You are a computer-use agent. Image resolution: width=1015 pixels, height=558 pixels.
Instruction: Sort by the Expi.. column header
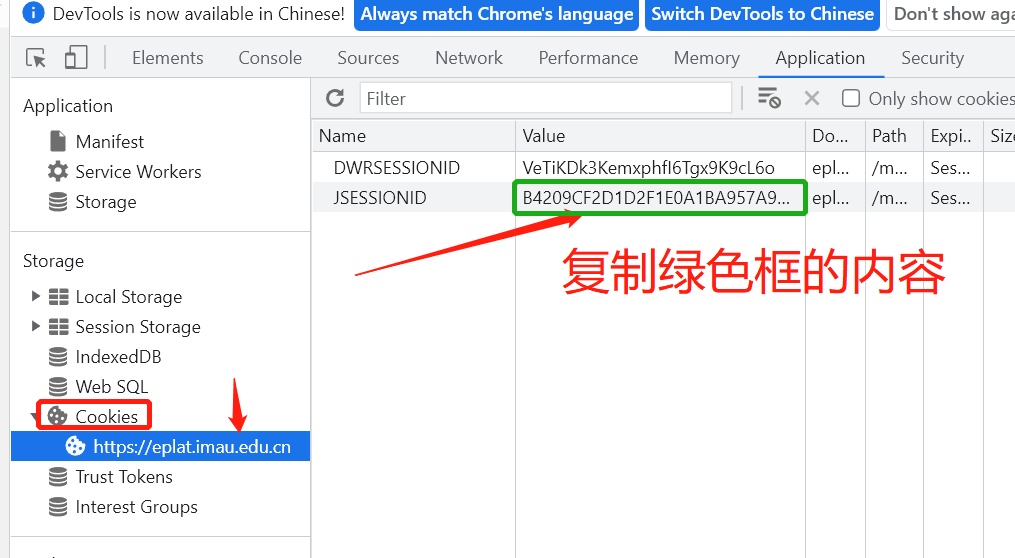954,136
